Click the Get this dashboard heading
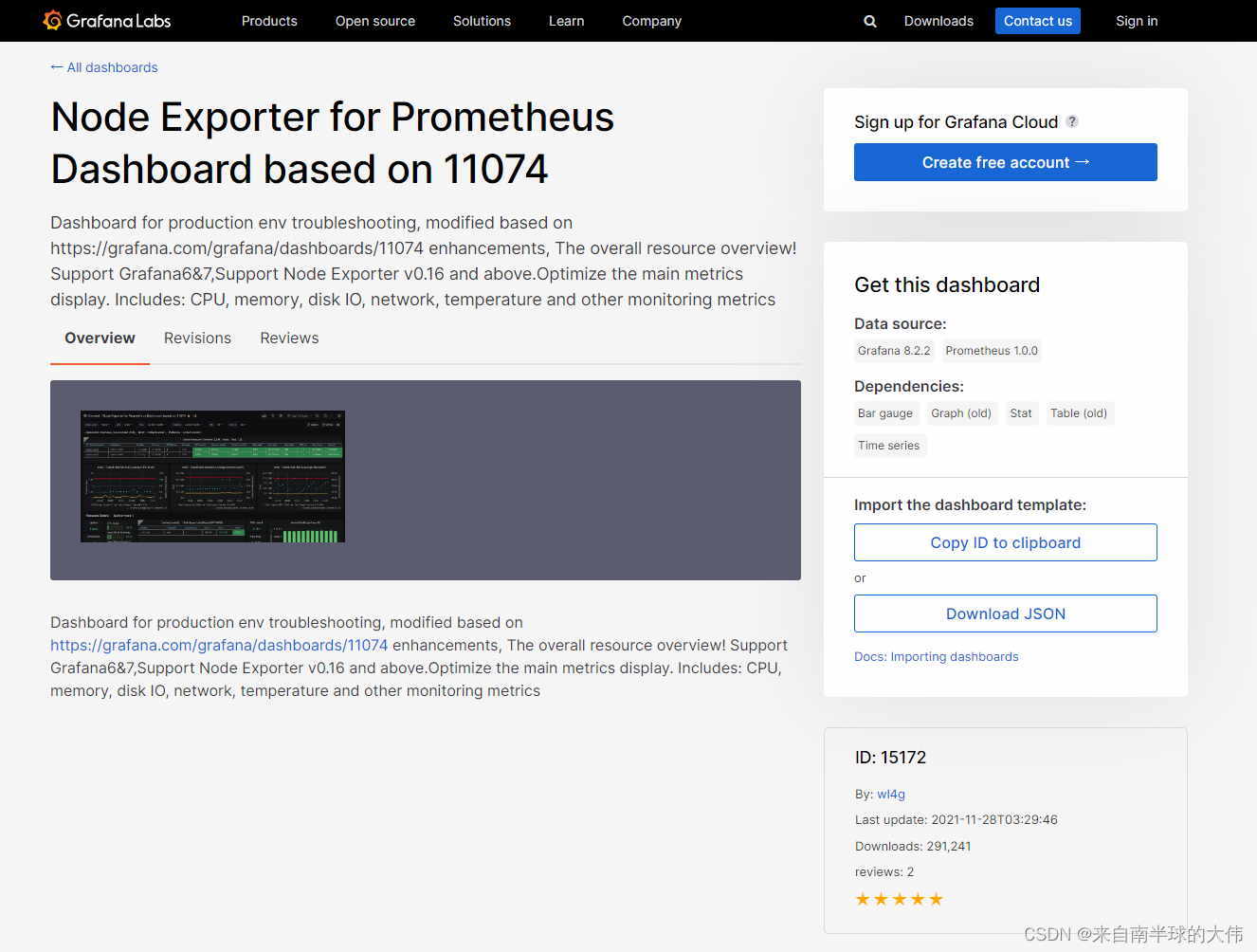 [x=947, y=284]
